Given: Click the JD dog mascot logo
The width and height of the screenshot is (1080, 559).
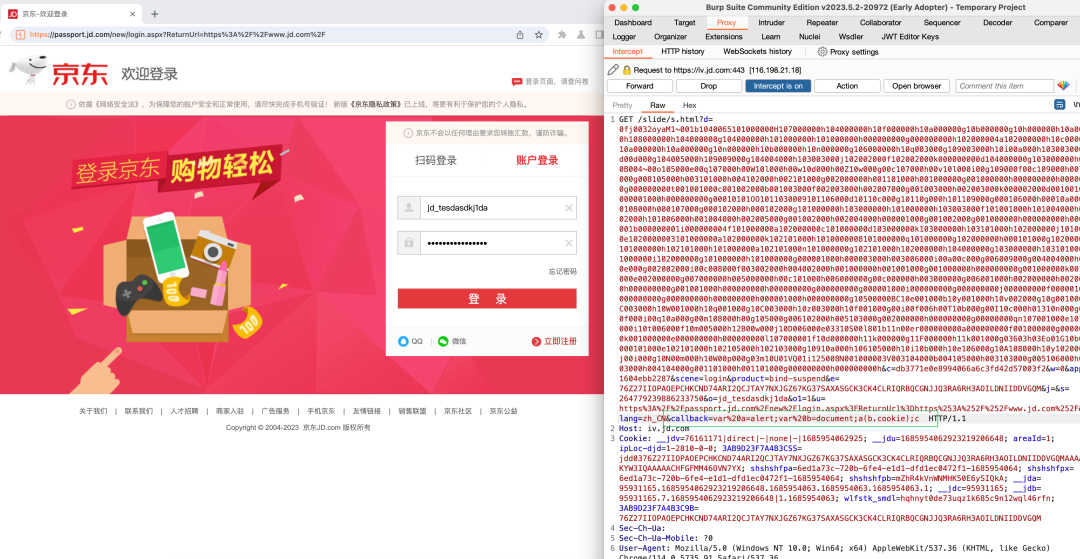Looking at the screenshot, I should coord(30,72).
